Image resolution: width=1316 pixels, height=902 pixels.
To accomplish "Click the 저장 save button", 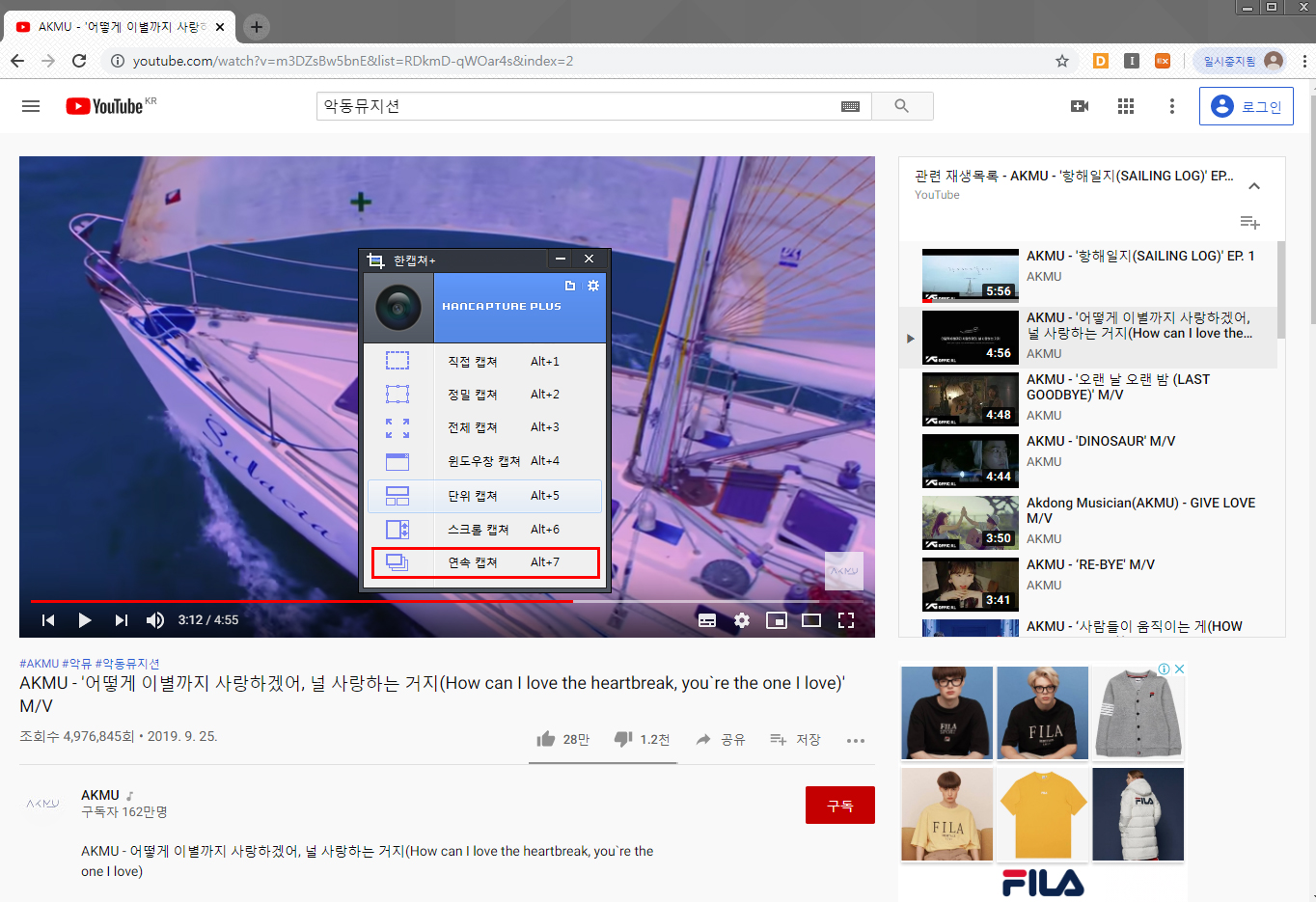I will (x=795, y=739).
